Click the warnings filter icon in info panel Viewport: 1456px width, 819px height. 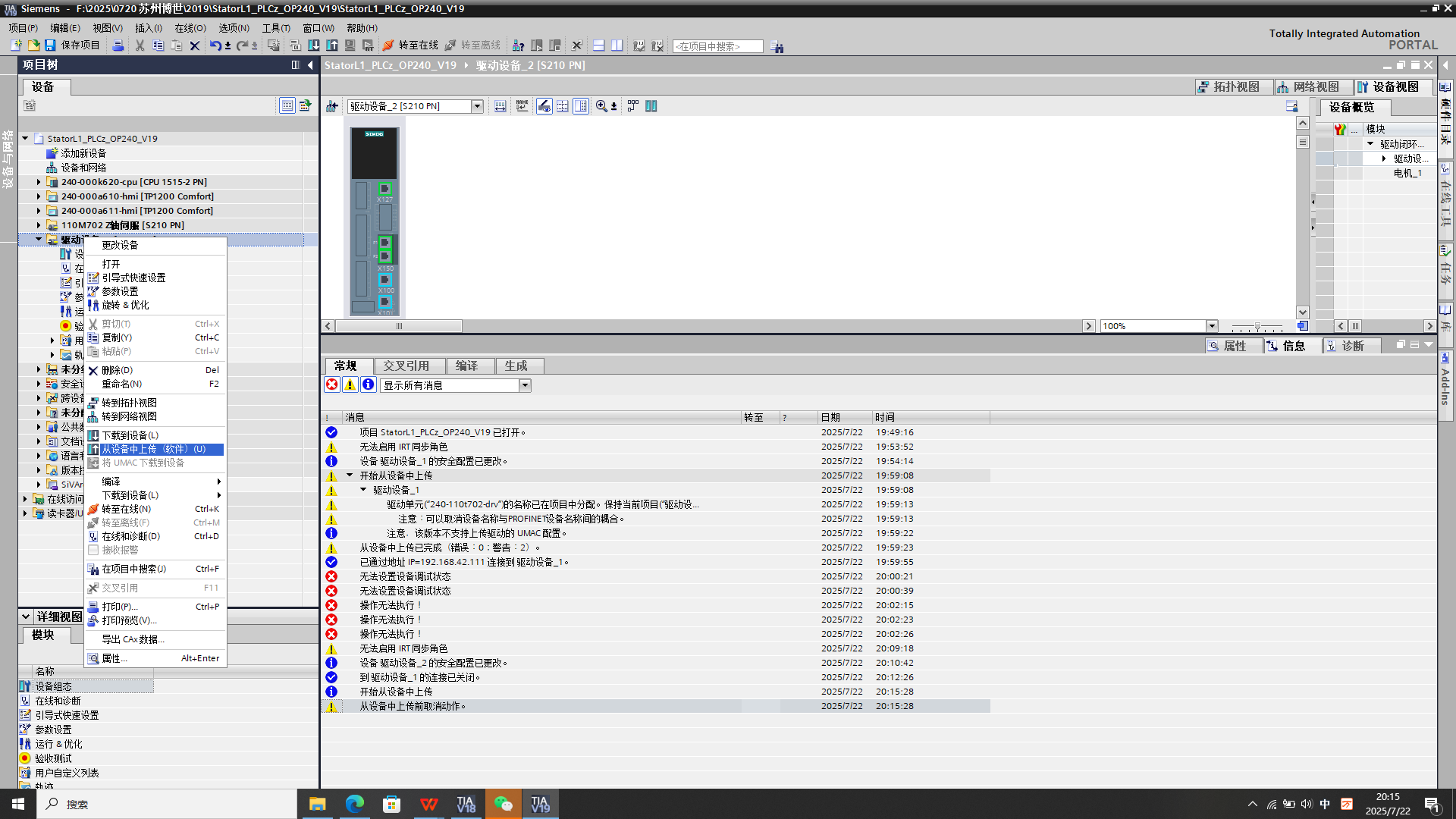pos(350,385)
